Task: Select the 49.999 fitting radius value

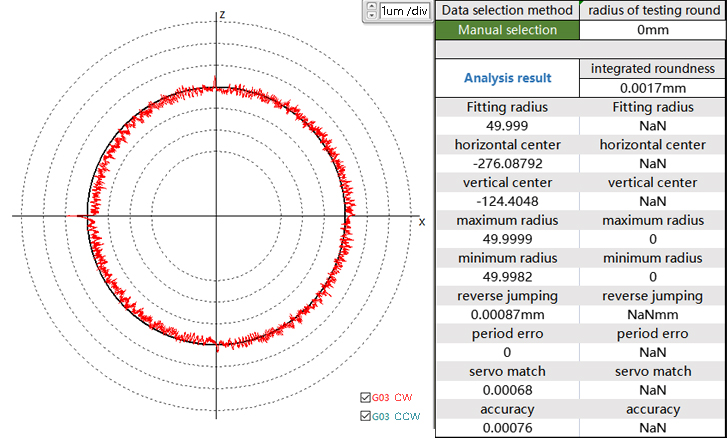Action: pos(508,126)
